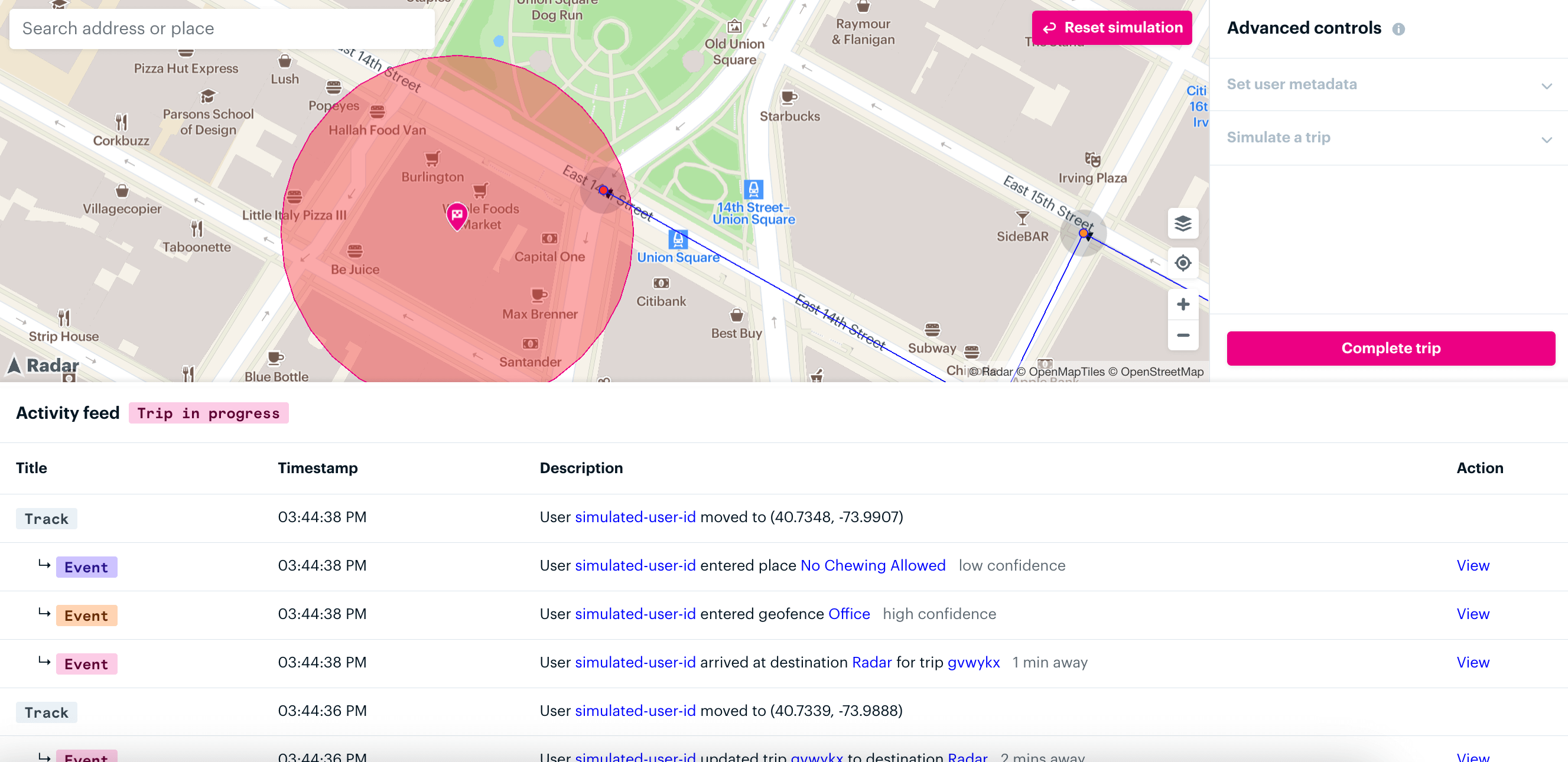This screenshot has width=1568, height=762.
Task: Click the orange Event tag
Action: [86, 616]
